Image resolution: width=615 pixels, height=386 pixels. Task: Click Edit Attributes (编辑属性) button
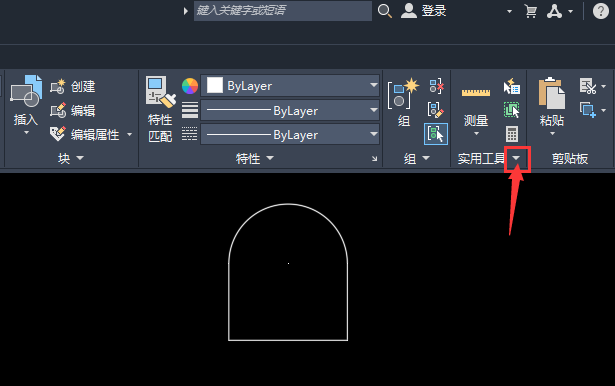click(x=85, y=135)
